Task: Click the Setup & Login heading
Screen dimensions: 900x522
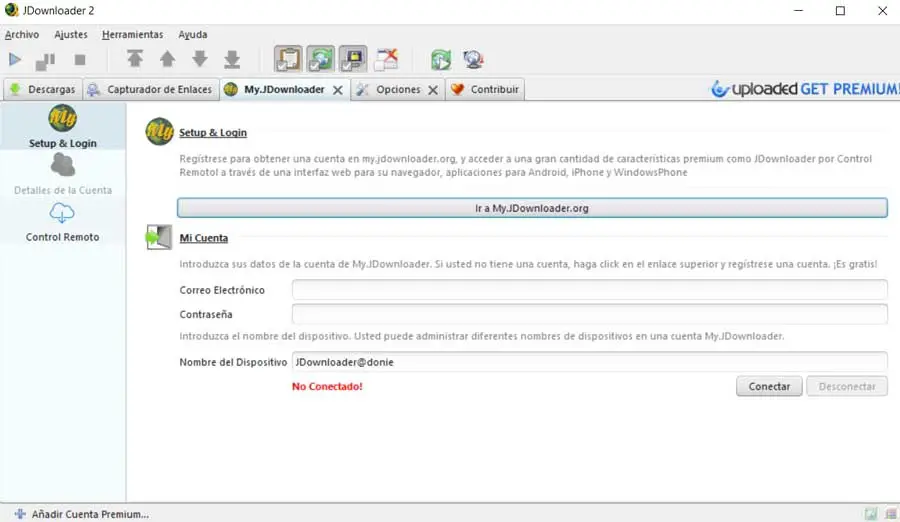Action: click(213, 133)
